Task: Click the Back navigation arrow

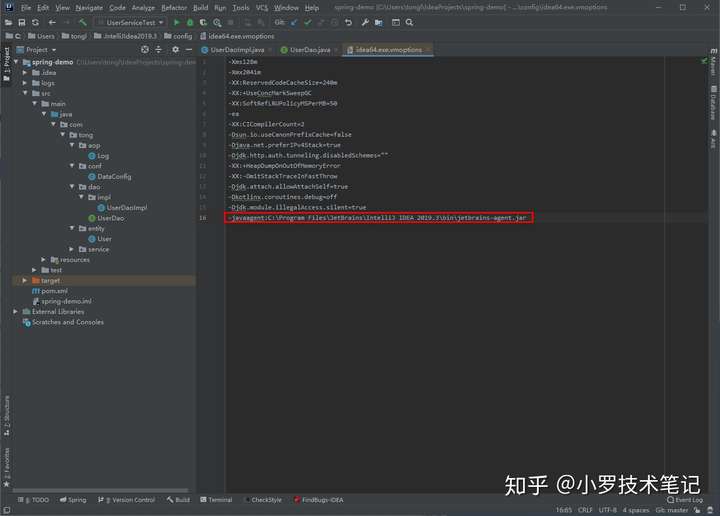Action: 52,22
